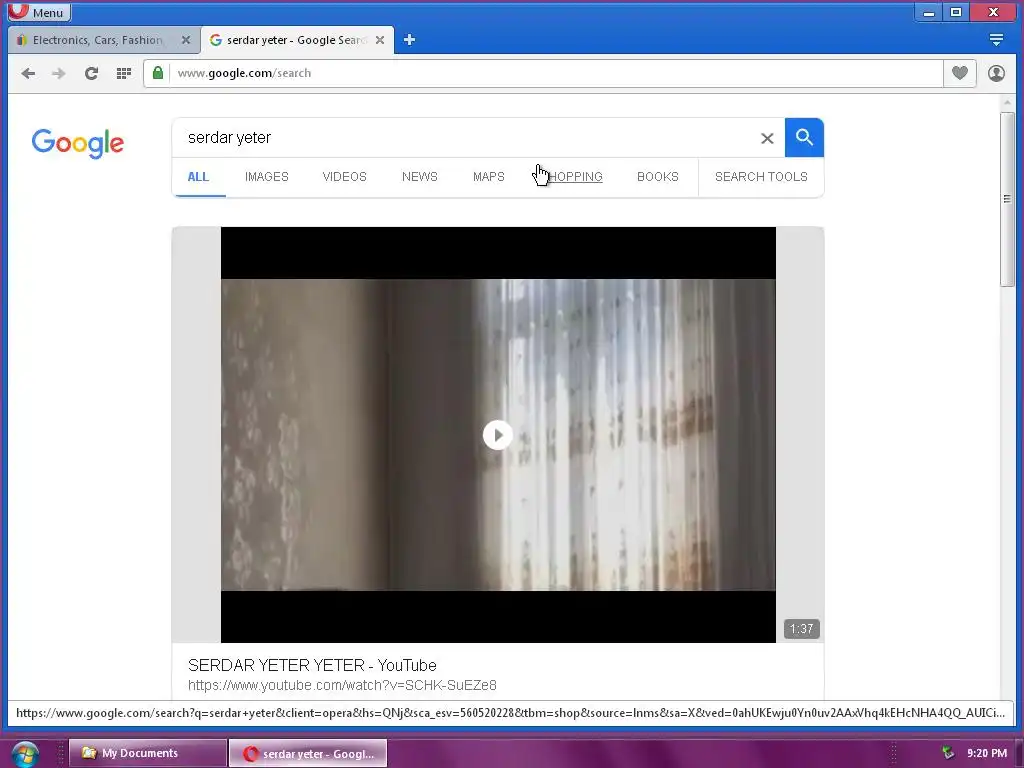Switch to Electronics, Cars, Fashion tab

(97, 40)
